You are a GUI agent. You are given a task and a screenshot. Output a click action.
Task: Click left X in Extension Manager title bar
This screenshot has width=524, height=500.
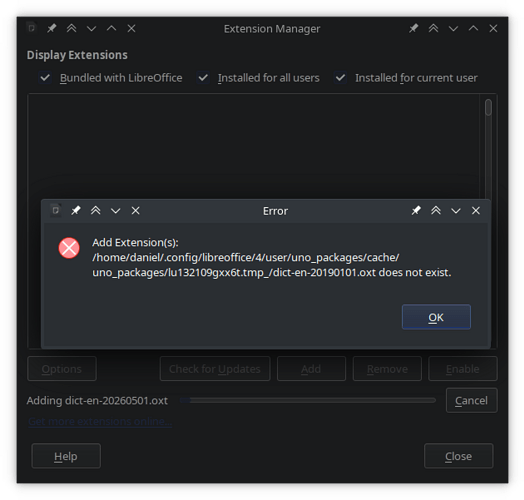click(132, 28)
